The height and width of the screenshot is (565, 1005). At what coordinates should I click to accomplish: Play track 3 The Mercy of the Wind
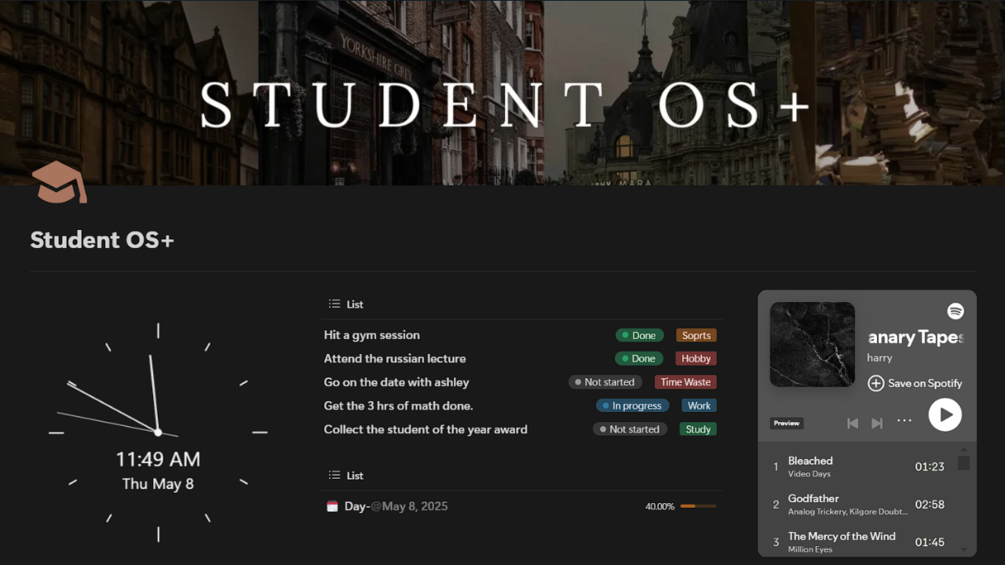click(842, 536)
